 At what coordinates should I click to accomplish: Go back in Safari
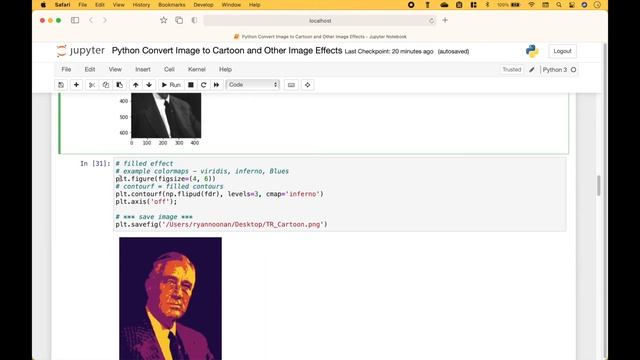click(91, 20)
